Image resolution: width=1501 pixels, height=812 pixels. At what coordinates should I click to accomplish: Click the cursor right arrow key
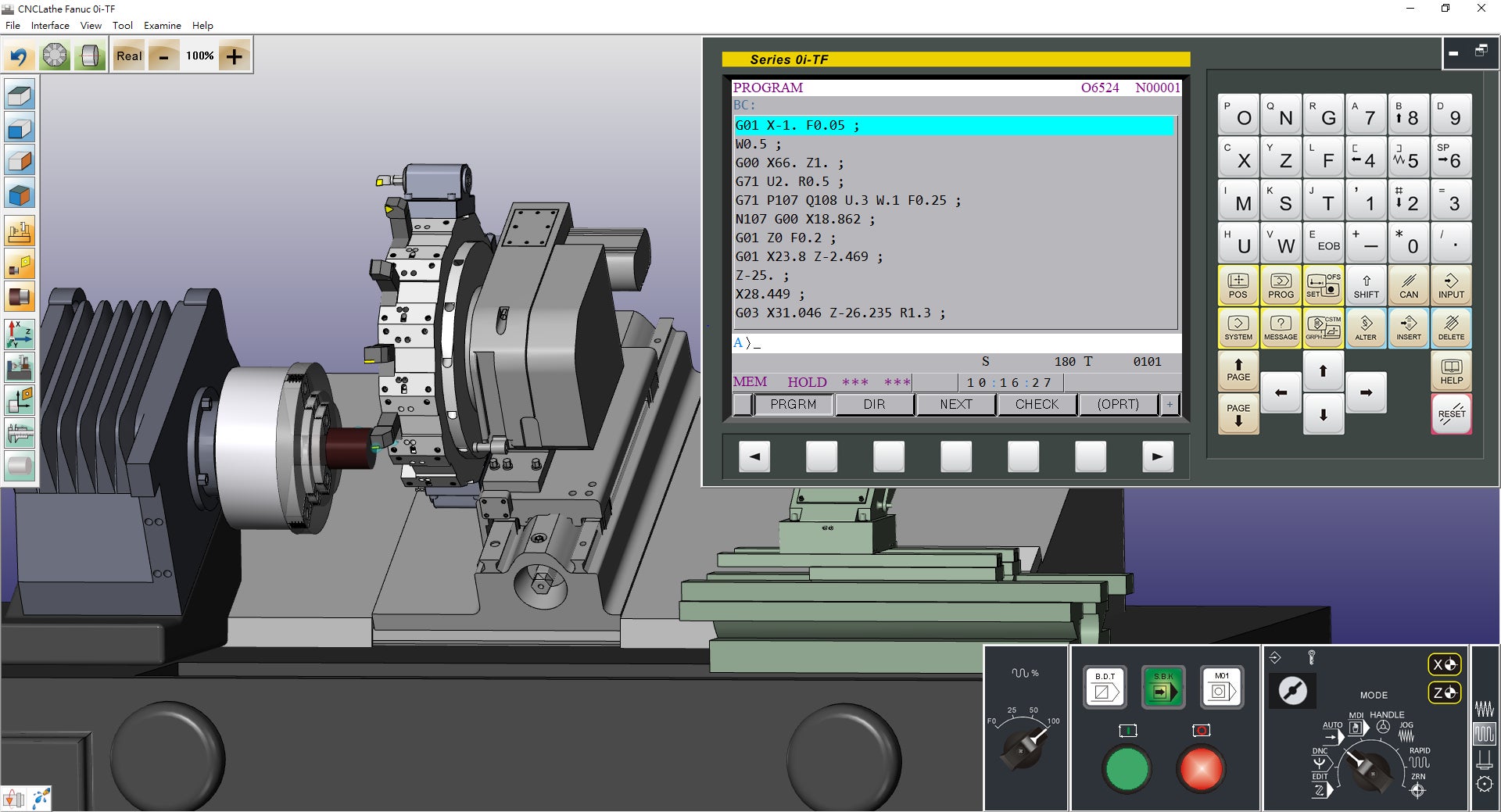[x=1366, y=392]
